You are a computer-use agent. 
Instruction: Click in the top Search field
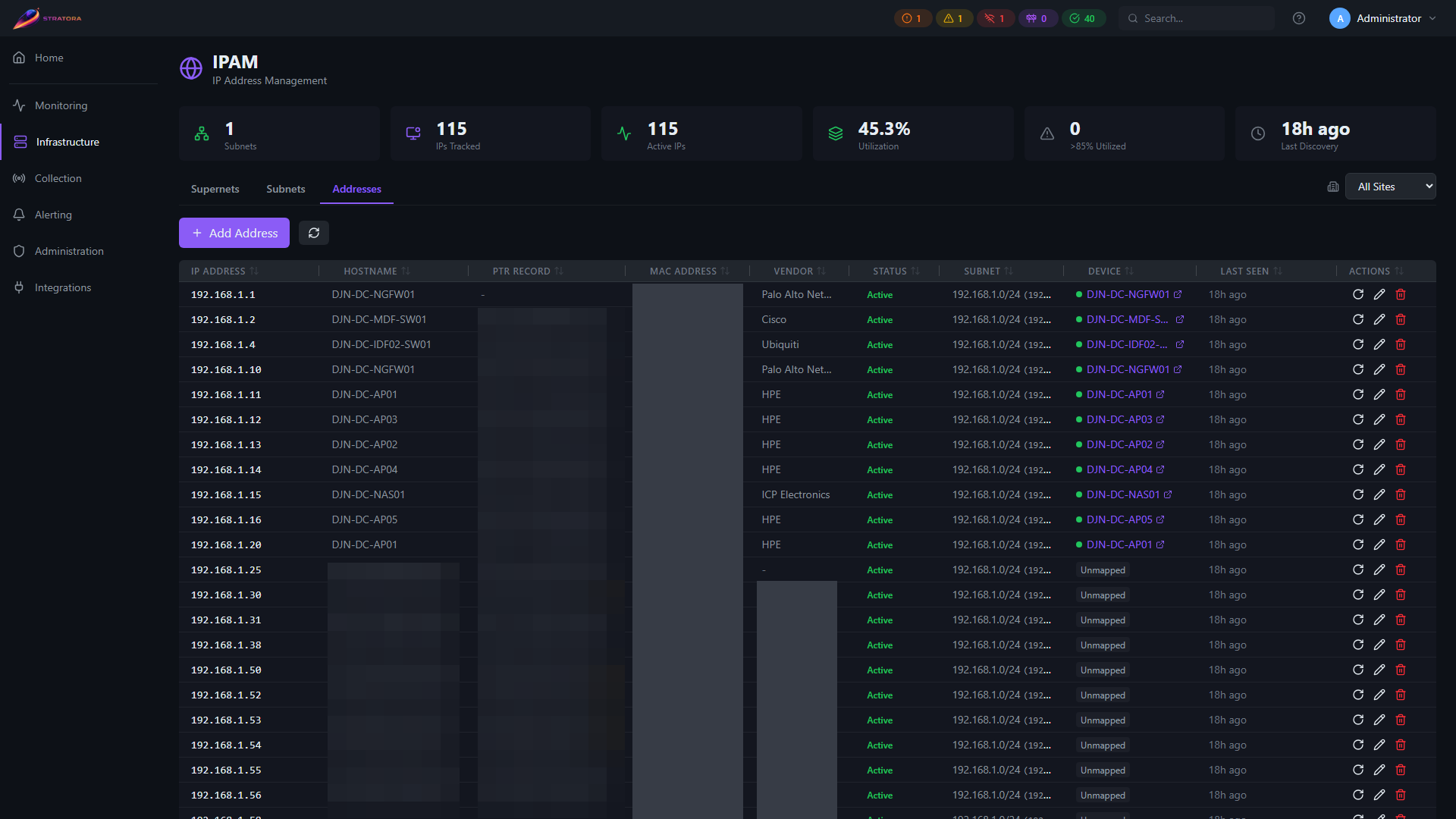(1197, 18)
